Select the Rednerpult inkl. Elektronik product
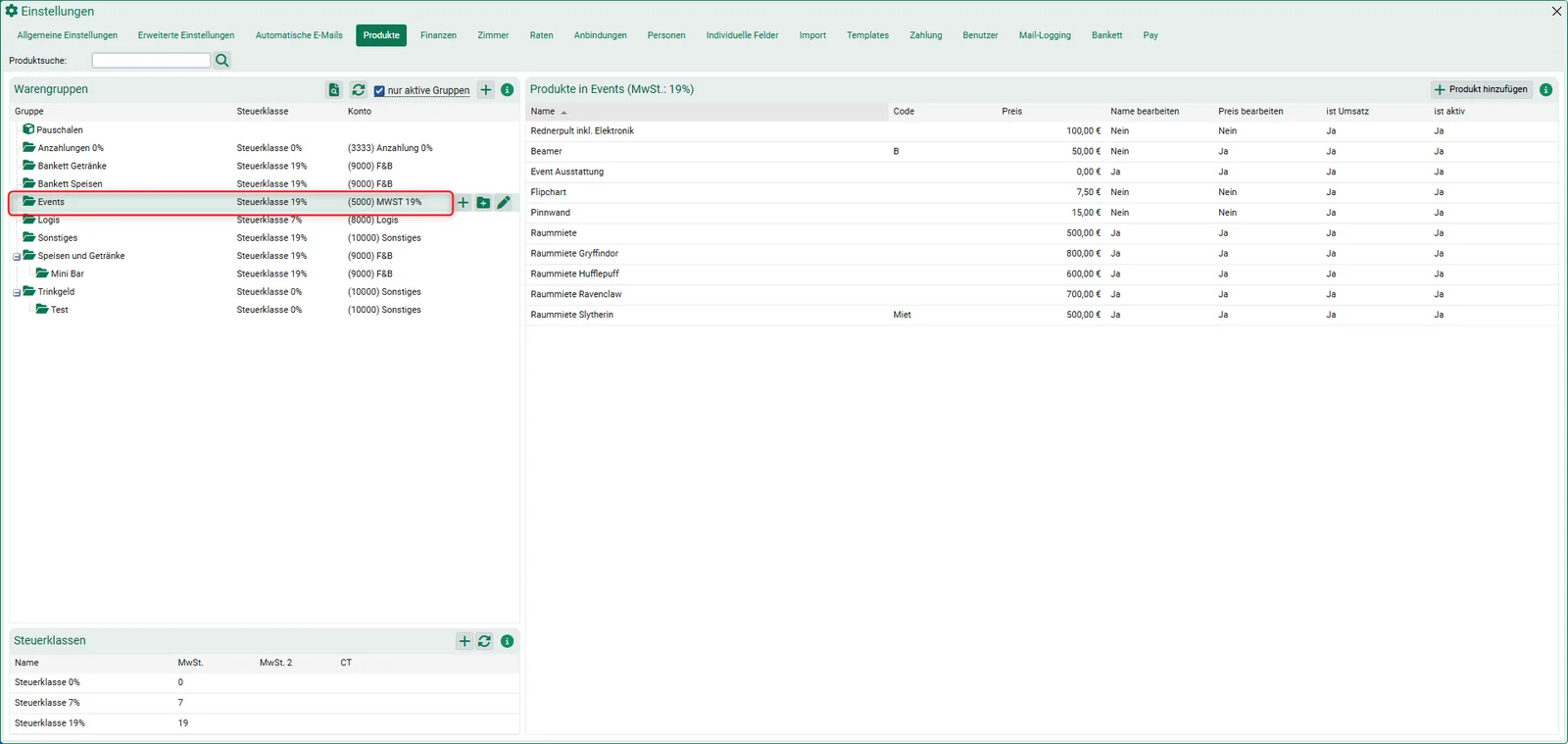Image resolution: width=1568 pixels, height=744 pixels. click(1042, 131)
